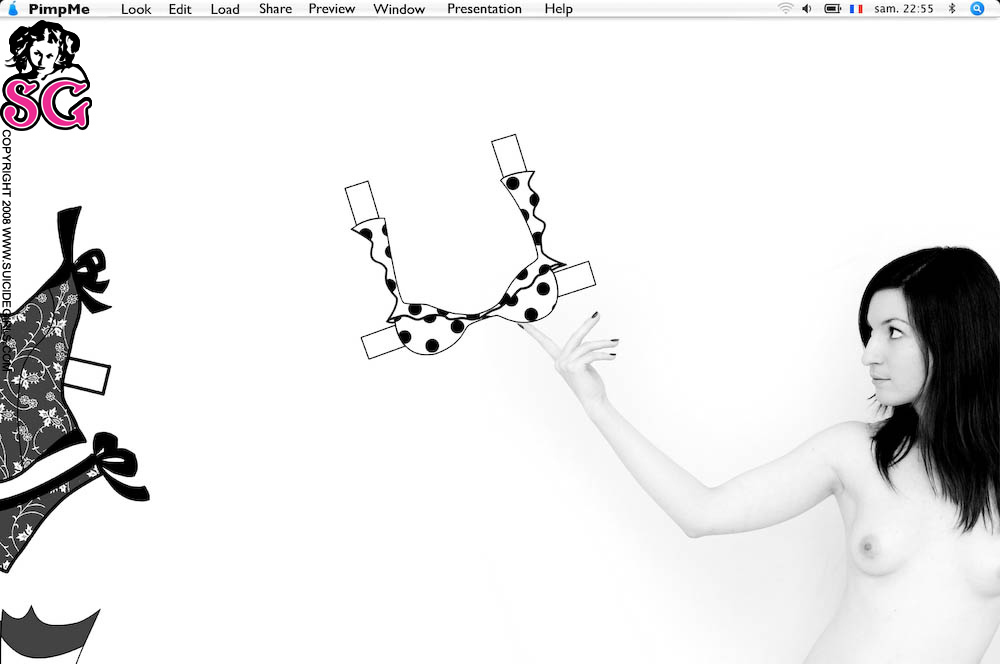Click the battery status icon
This screenshot has width=1000, height=664.
(832, 8)
